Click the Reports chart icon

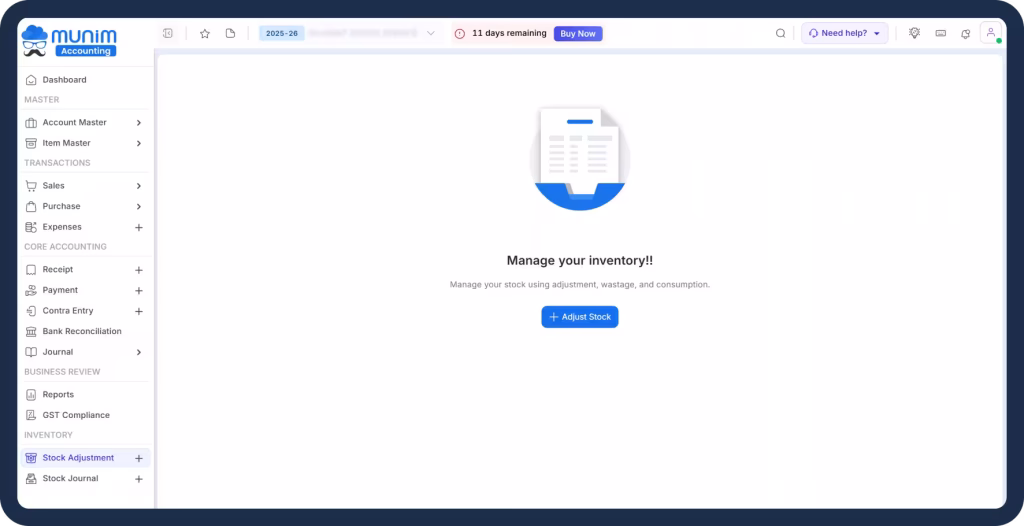pos(31,395)
